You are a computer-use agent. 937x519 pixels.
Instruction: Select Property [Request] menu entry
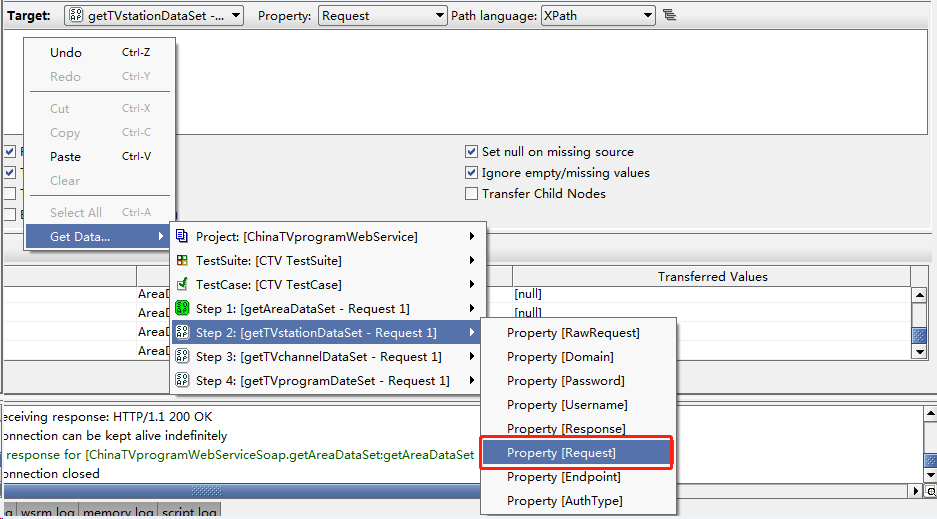tap(577, 453)
